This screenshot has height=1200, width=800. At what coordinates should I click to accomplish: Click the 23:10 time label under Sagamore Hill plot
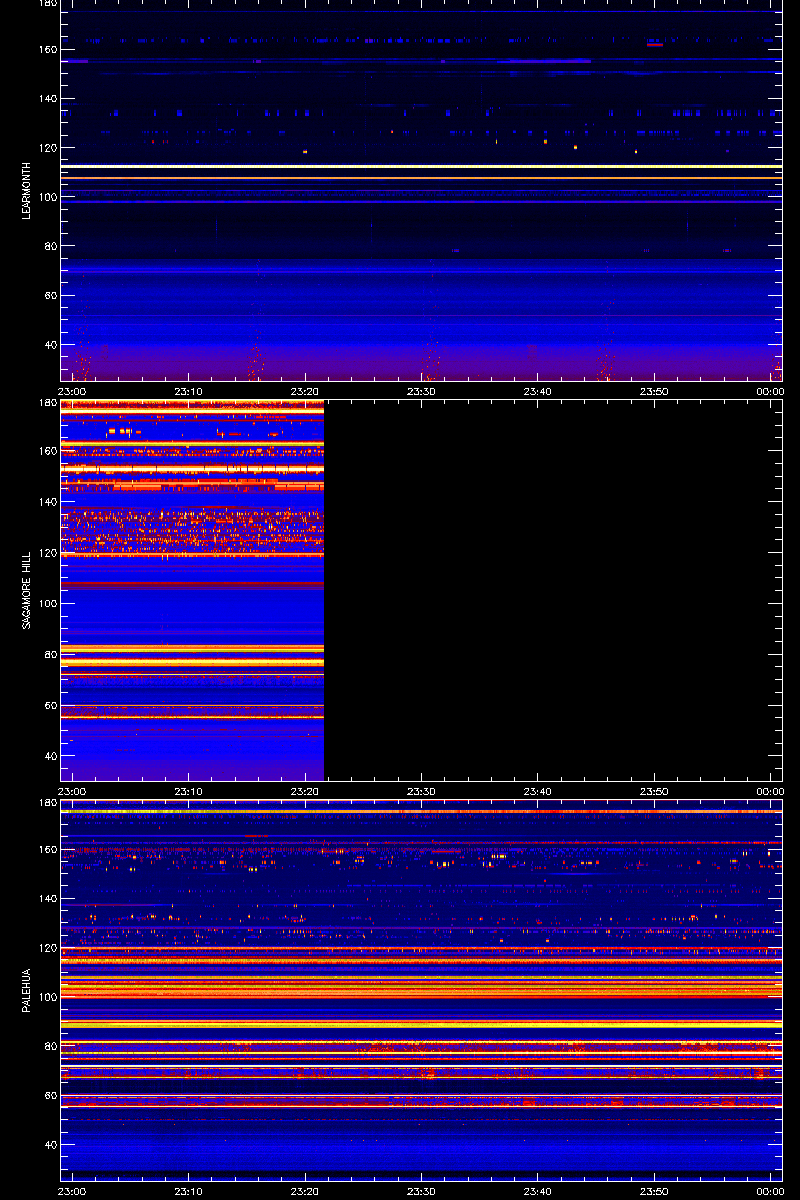click(x=188, y=791)
